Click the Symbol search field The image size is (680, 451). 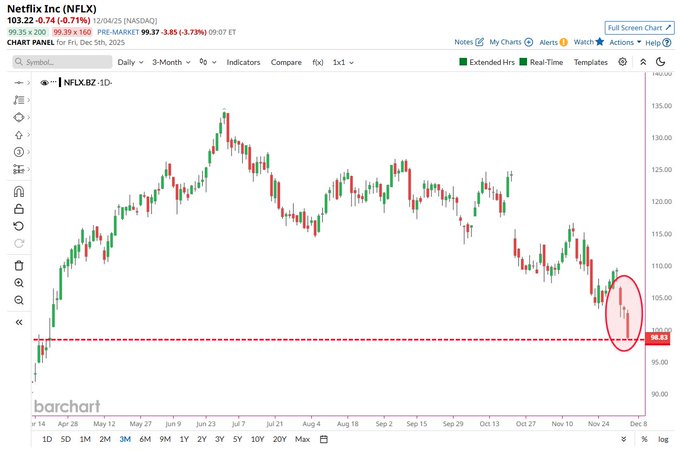62,62
